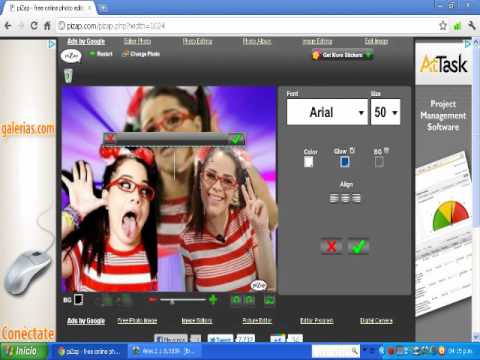Click the browser home icon
Screen dimensions: 480x360
[x=47, y=26]
